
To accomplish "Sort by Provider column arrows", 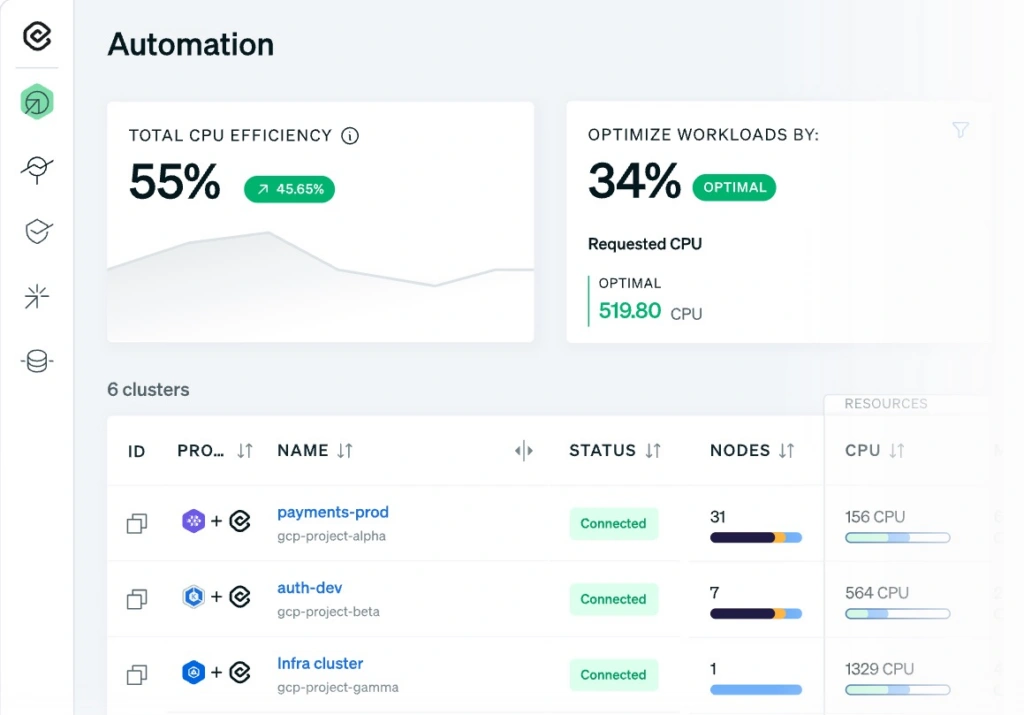I will (x=245, y=451).
